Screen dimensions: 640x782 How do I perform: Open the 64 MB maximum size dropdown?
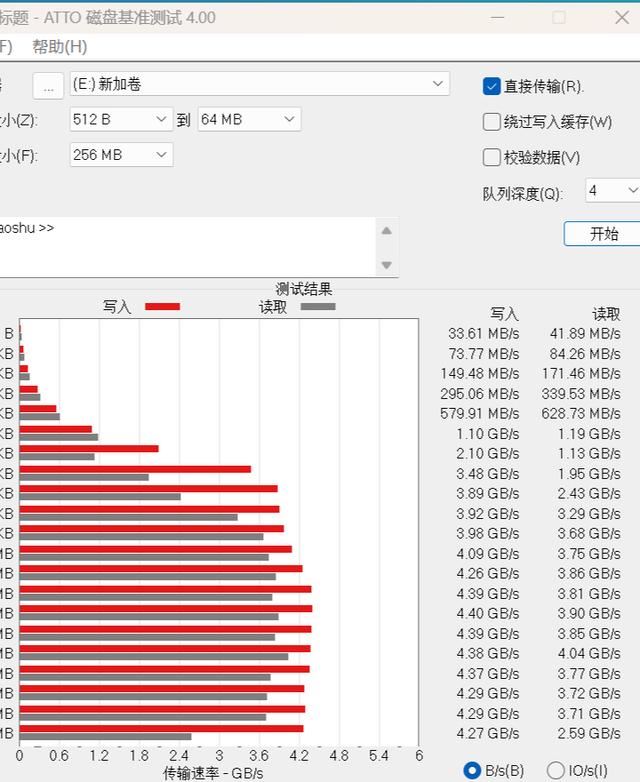pos(249,119)
